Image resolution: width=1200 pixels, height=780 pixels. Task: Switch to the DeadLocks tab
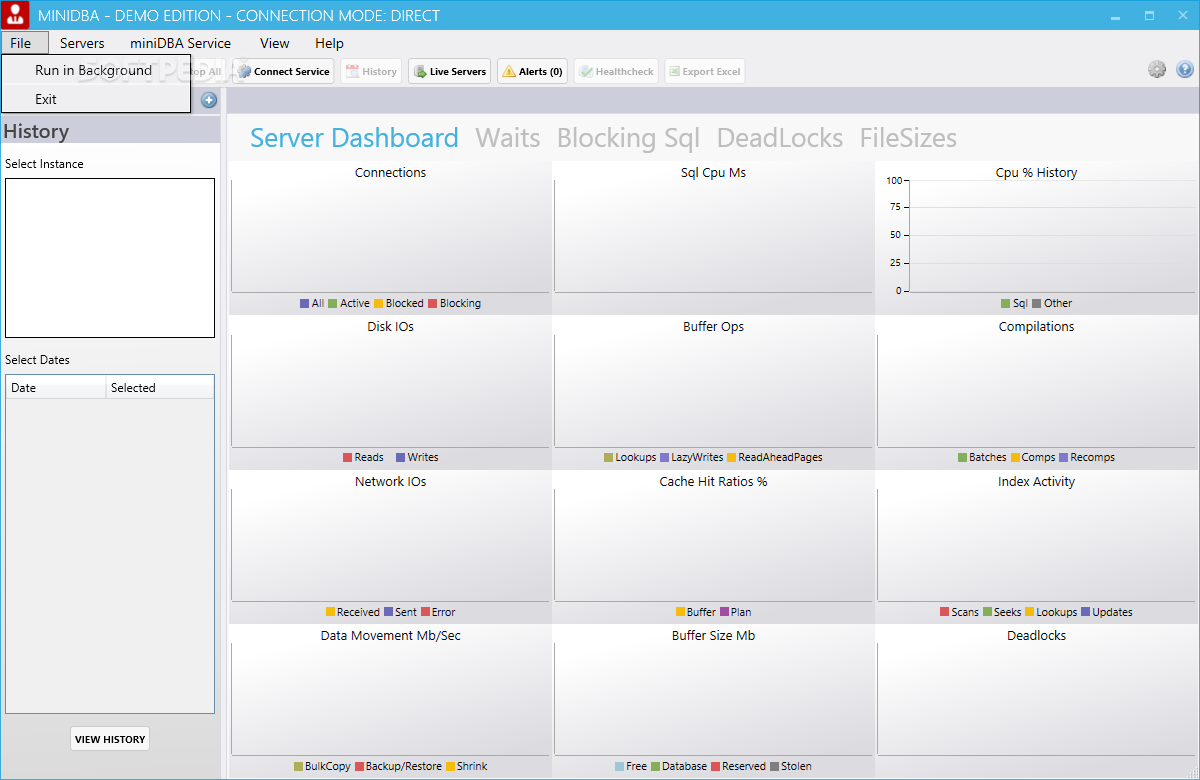coord(780,138)
